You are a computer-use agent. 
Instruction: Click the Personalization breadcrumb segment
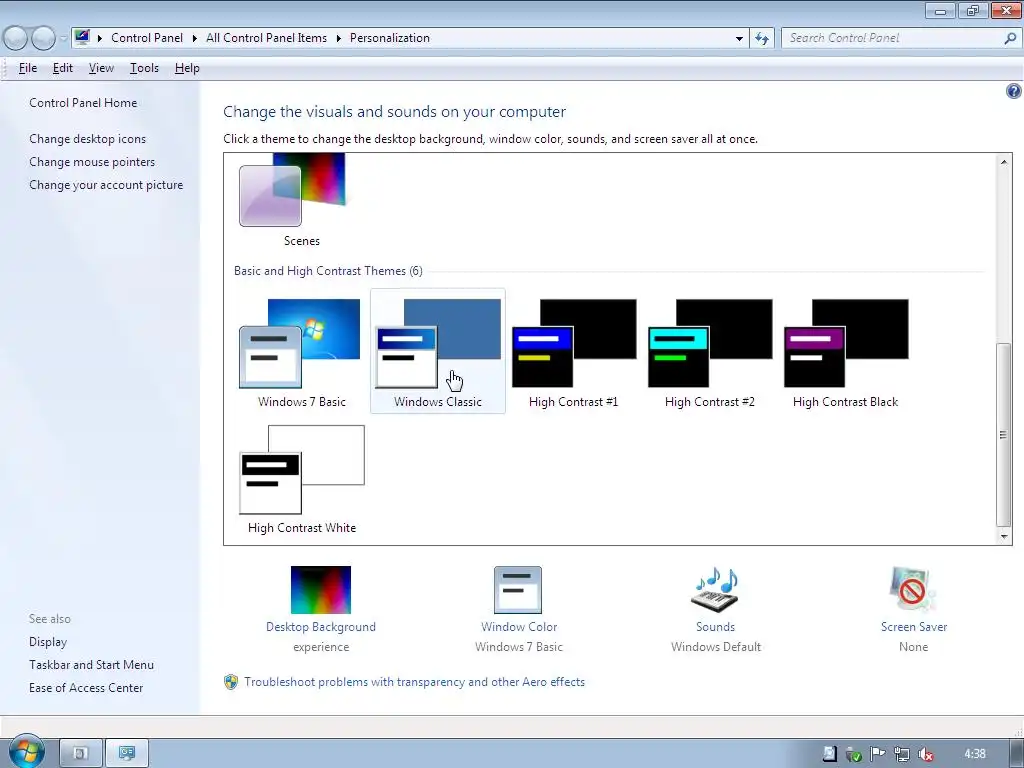tap(390, 38)
